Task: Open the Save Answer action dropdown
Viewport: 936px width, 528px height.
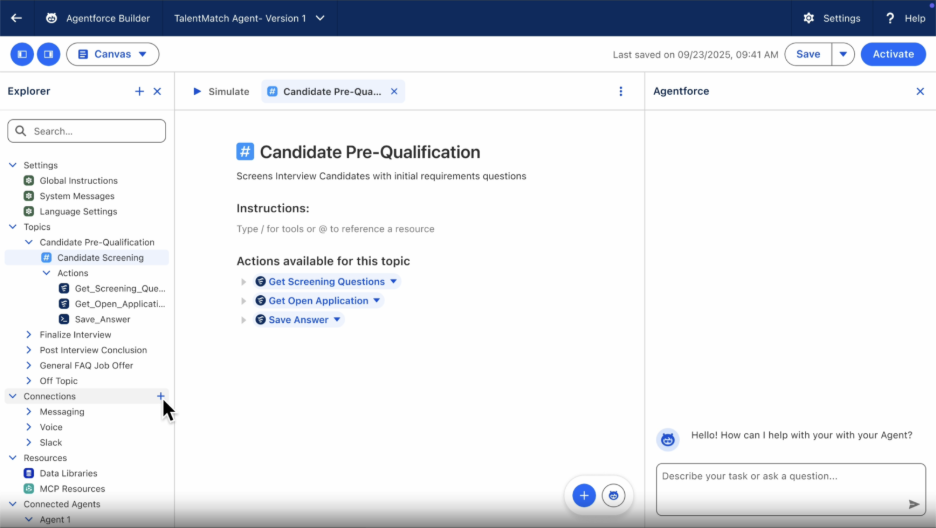Action: tap(337, 320)
